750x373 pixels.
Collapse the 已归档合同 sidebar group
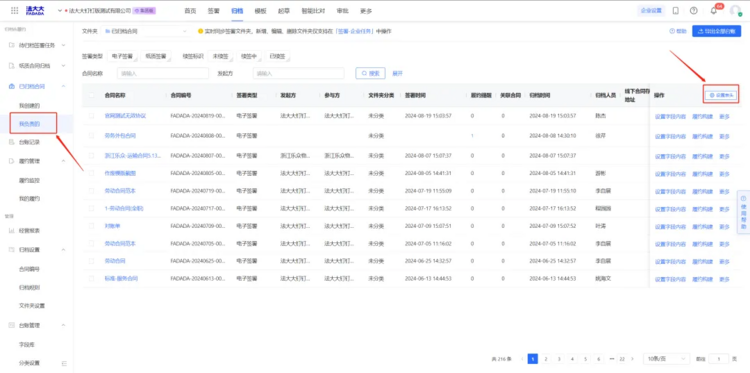pos(64,86)
